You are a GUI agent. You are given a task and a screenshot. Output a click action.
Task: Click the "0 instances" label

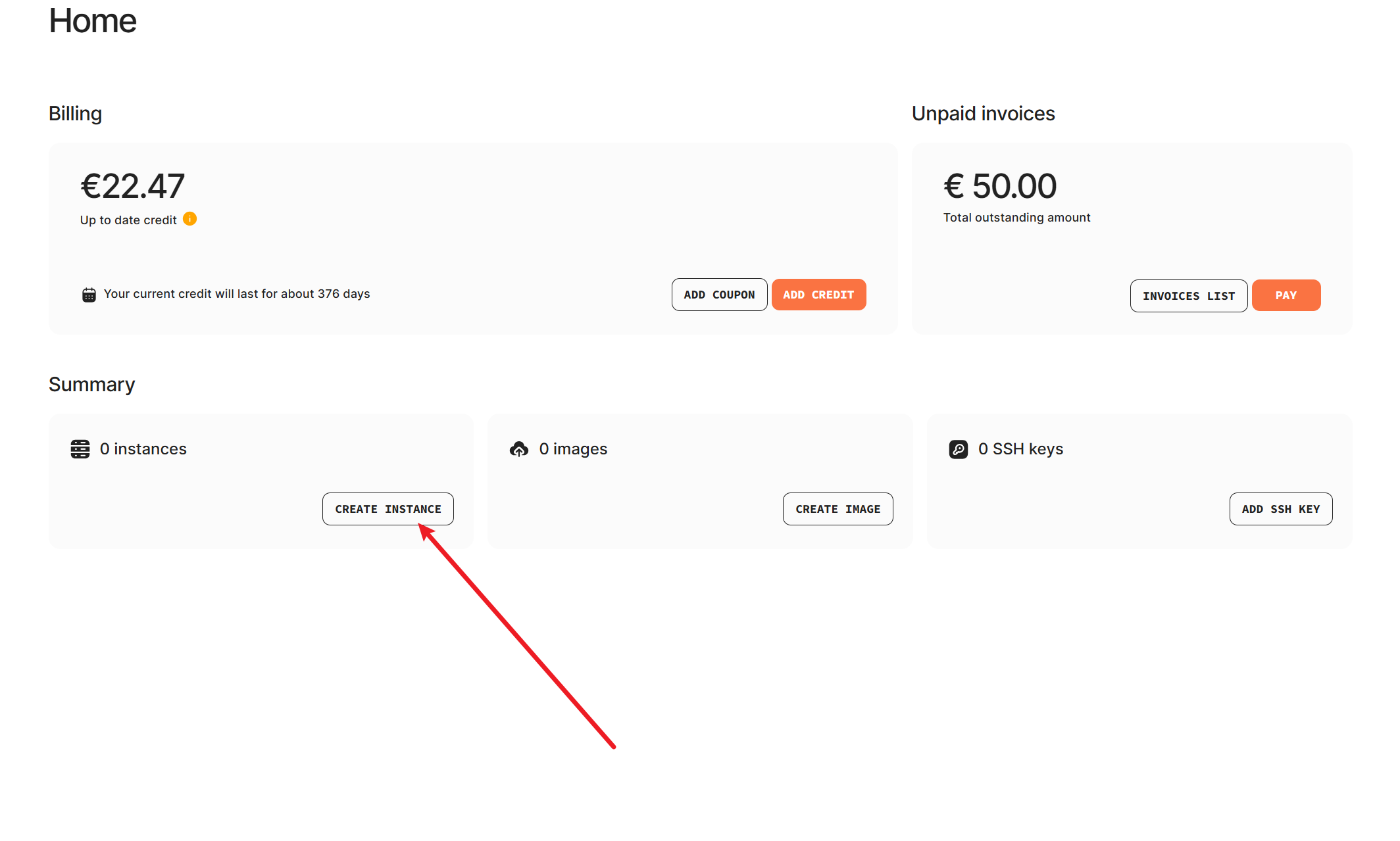click(143, 449)
